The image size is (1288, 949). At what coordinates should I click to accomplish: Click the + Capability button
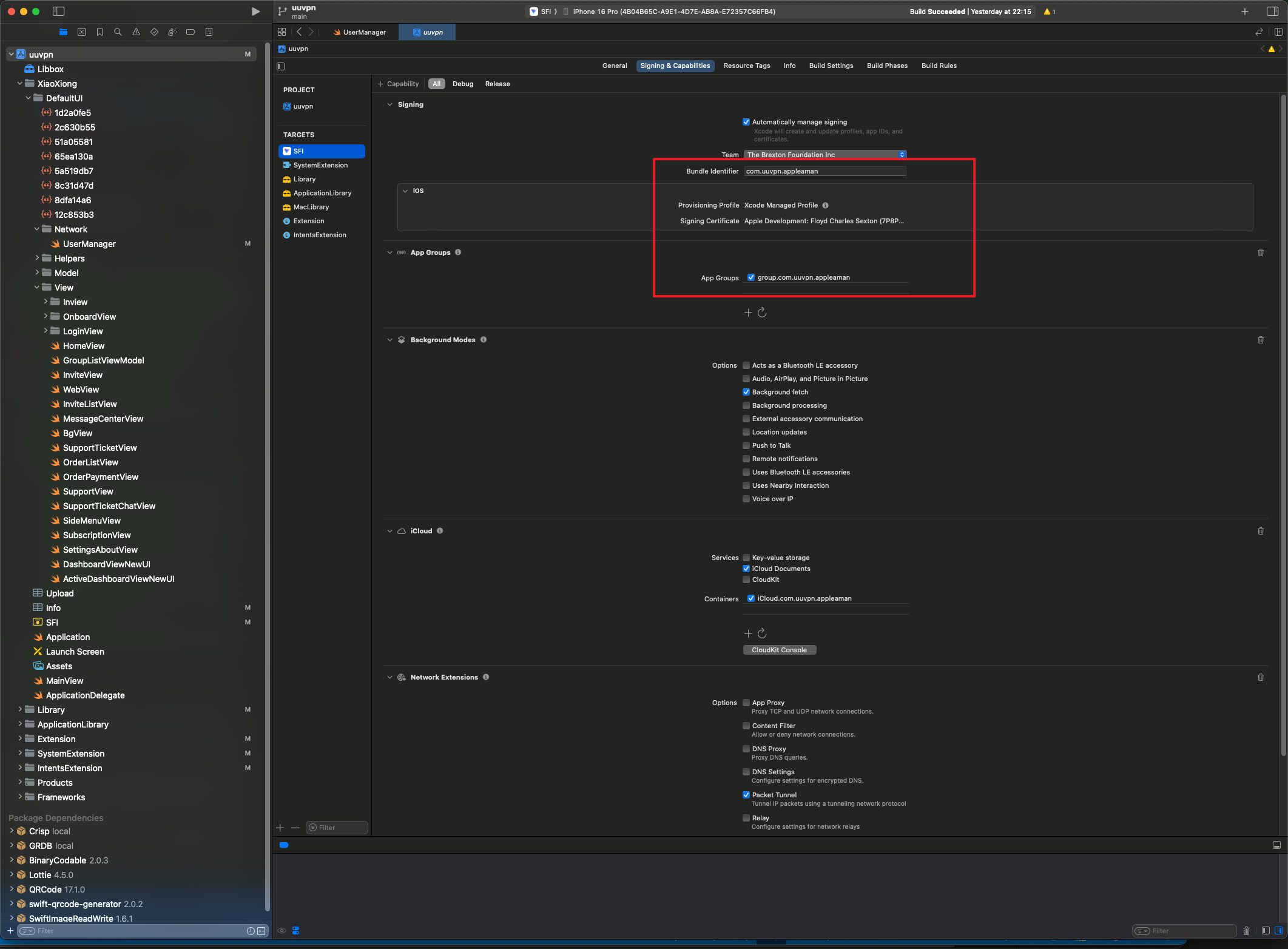pos(398,84)
